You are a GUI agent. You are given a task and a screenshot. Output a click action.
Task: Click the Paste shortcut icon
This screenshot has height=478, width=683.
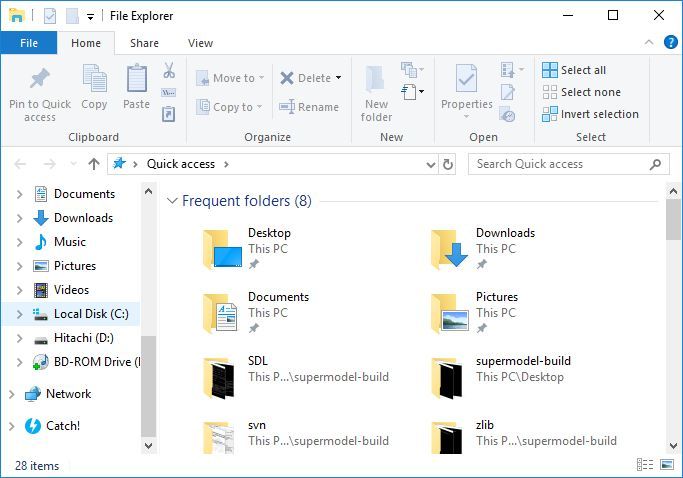coord(169,114)
